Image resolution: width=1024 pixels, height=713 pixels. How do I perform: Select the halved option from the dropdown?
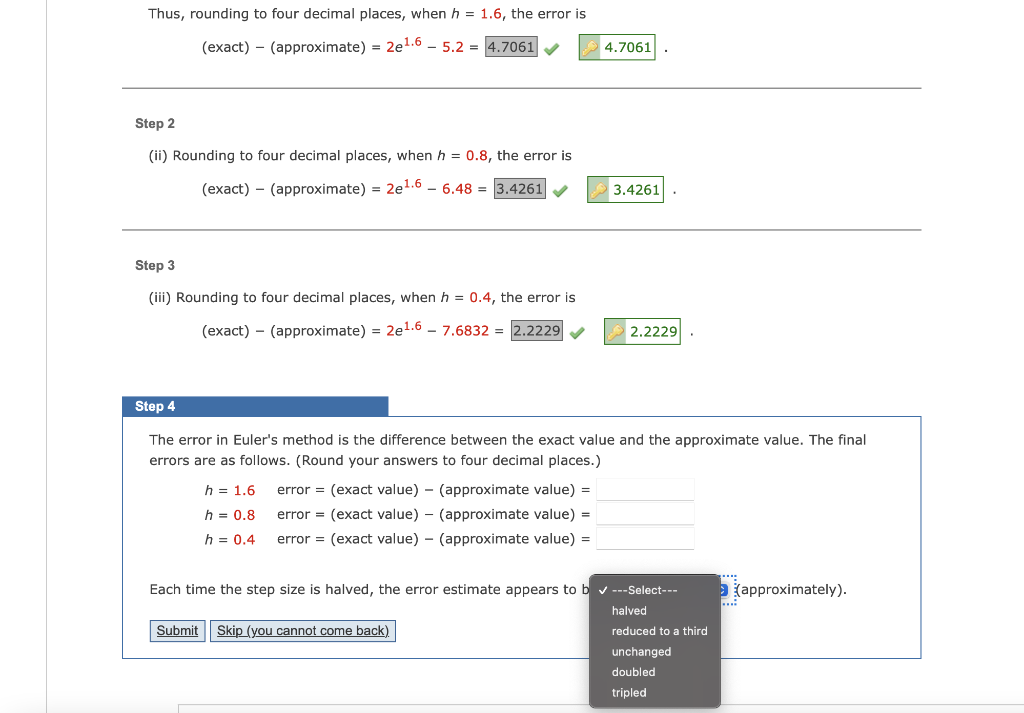(x=630, y=610)
